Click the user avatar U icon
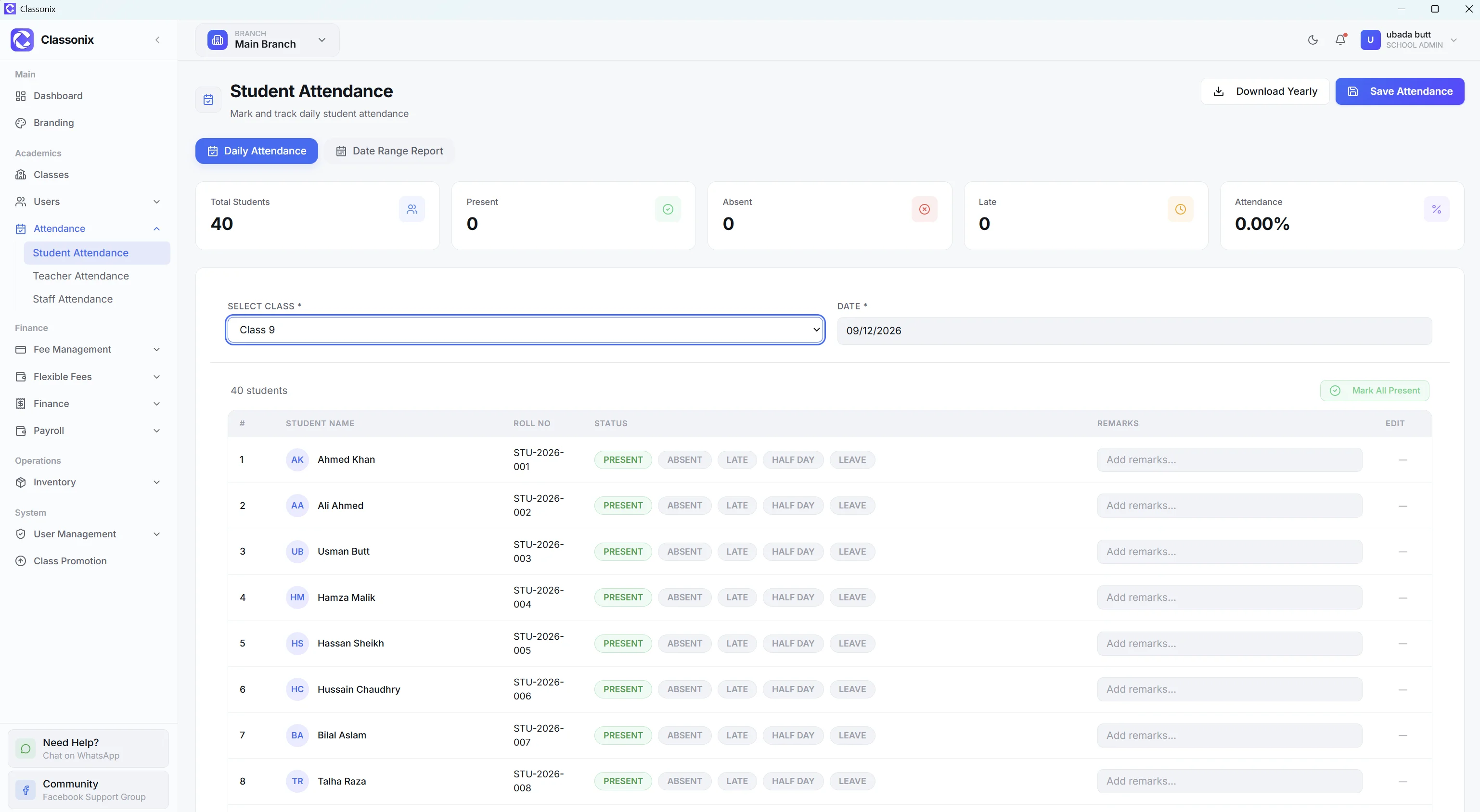The image size is (1480, 812). [1370, 39]
